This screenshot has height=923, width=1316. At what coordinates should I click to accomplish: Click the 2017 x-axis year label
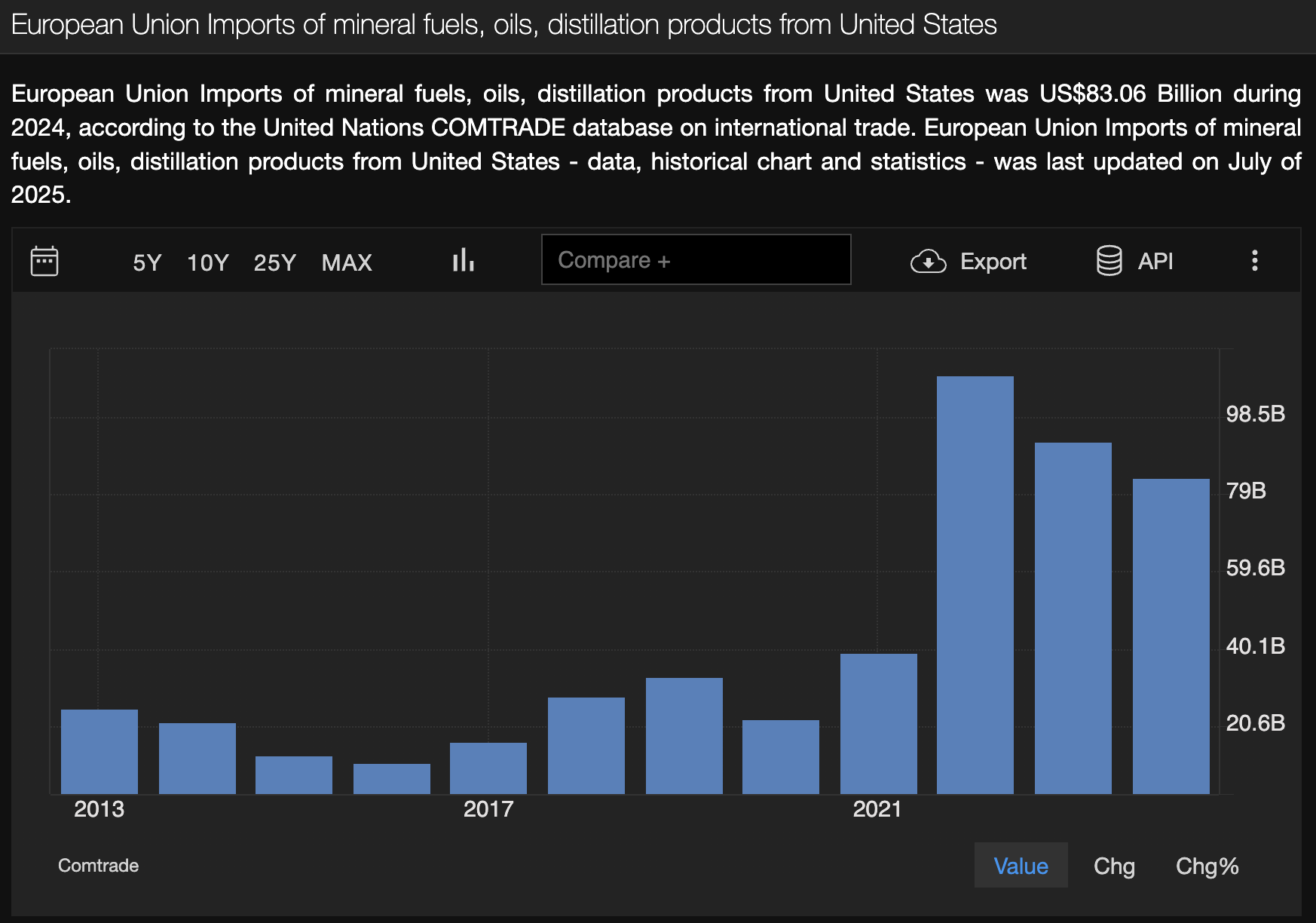[x=488, y=809]
